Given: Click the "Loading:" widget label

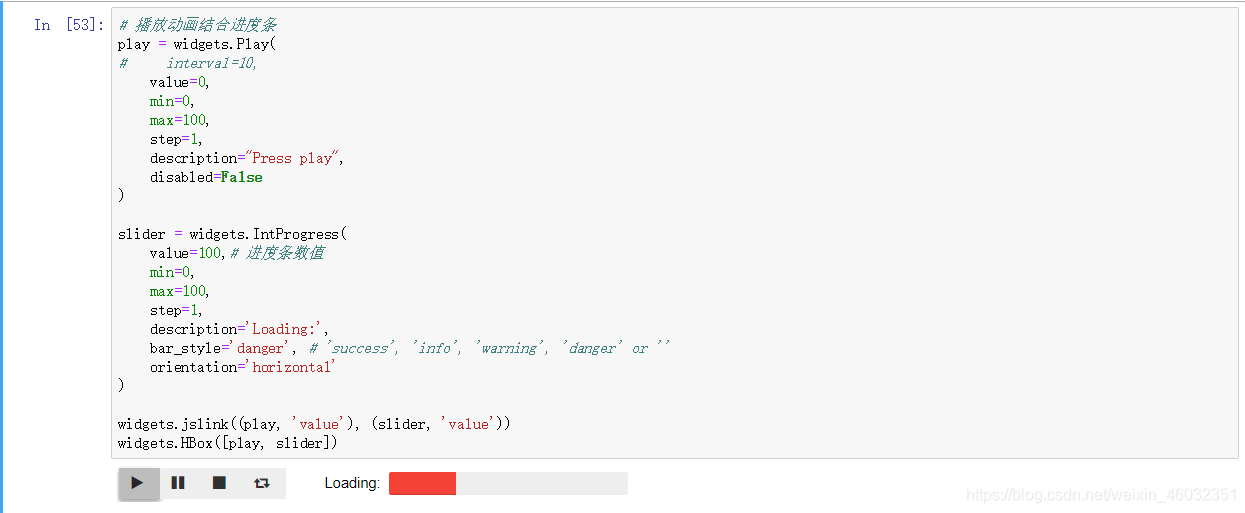Looking at the screenshot, I should pyautogui.click(x=352, y=483).
